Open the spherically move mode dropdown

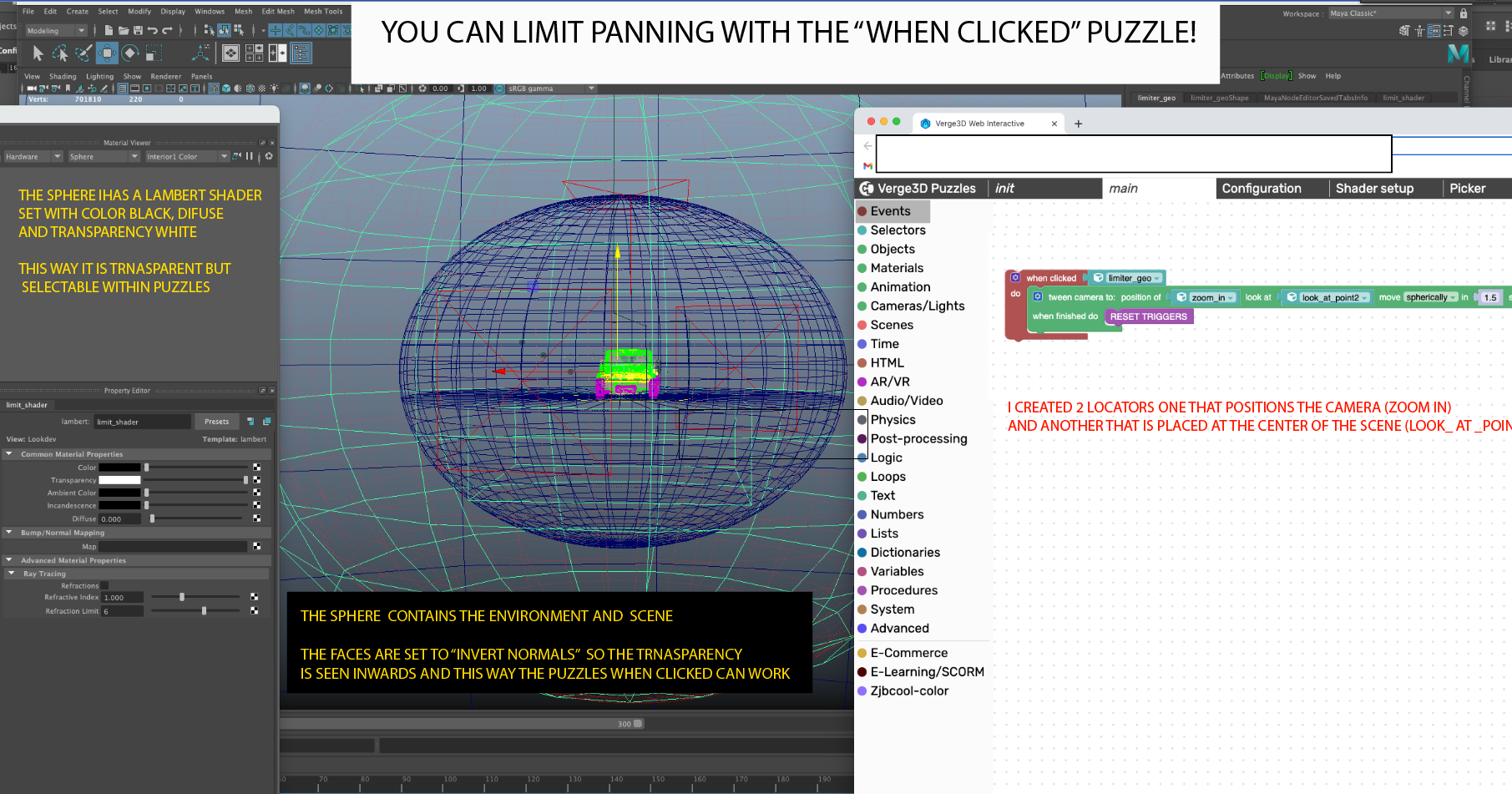1431,297
